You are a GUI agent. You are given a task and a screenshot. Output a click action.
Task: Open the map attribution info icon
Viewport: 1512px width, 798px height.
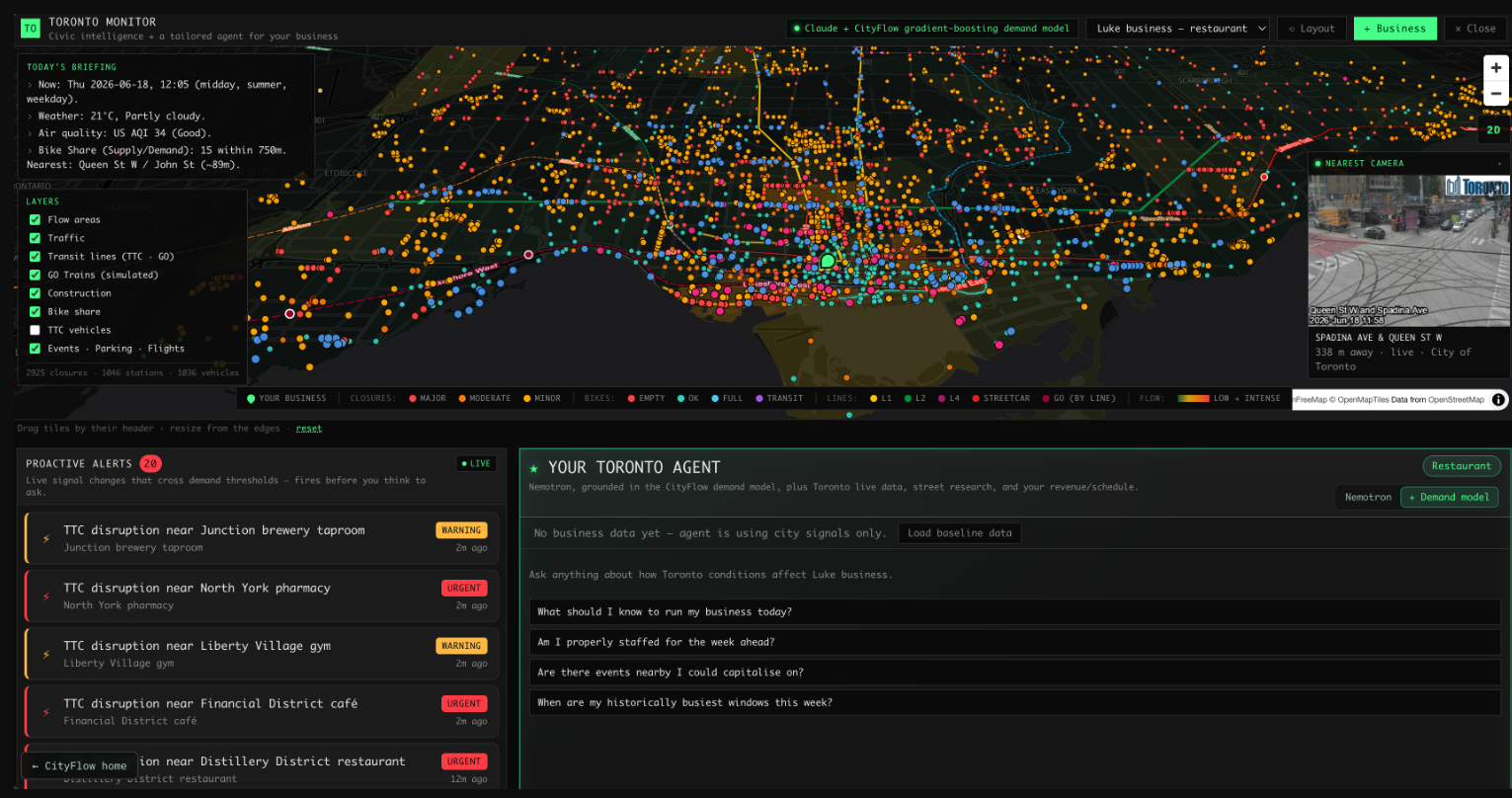(x=1498, y=399)
